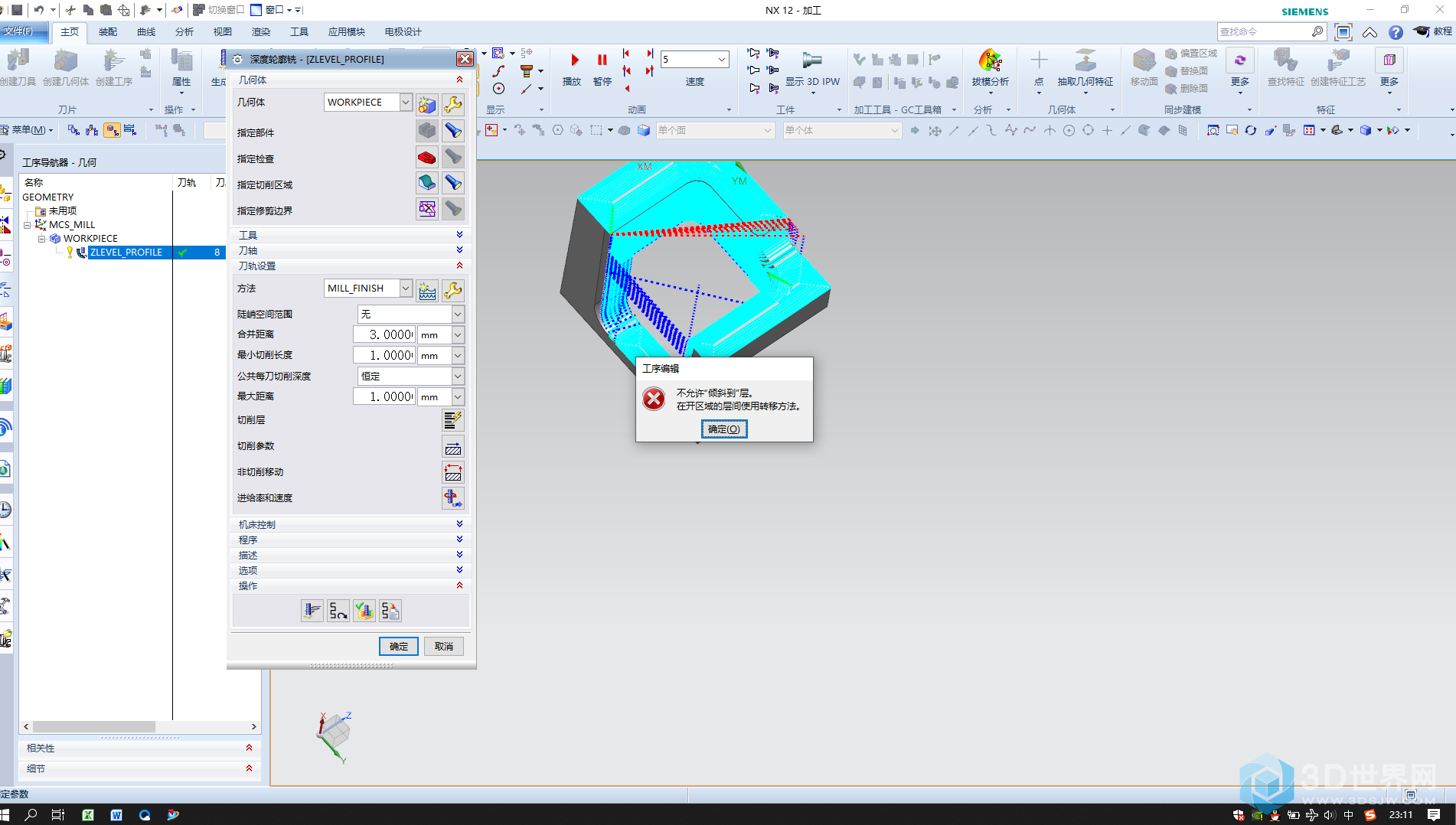
Task: Collapse the MCS_MILL tree node
Action: tap(28, 225)
